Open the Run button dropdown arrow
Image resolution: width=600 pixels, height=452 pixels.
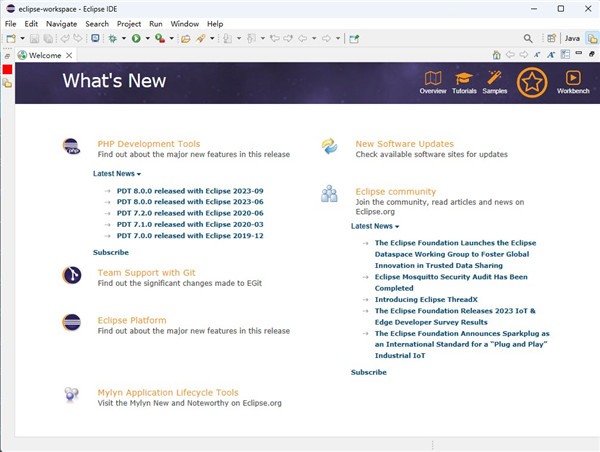(x=147, y=38)
